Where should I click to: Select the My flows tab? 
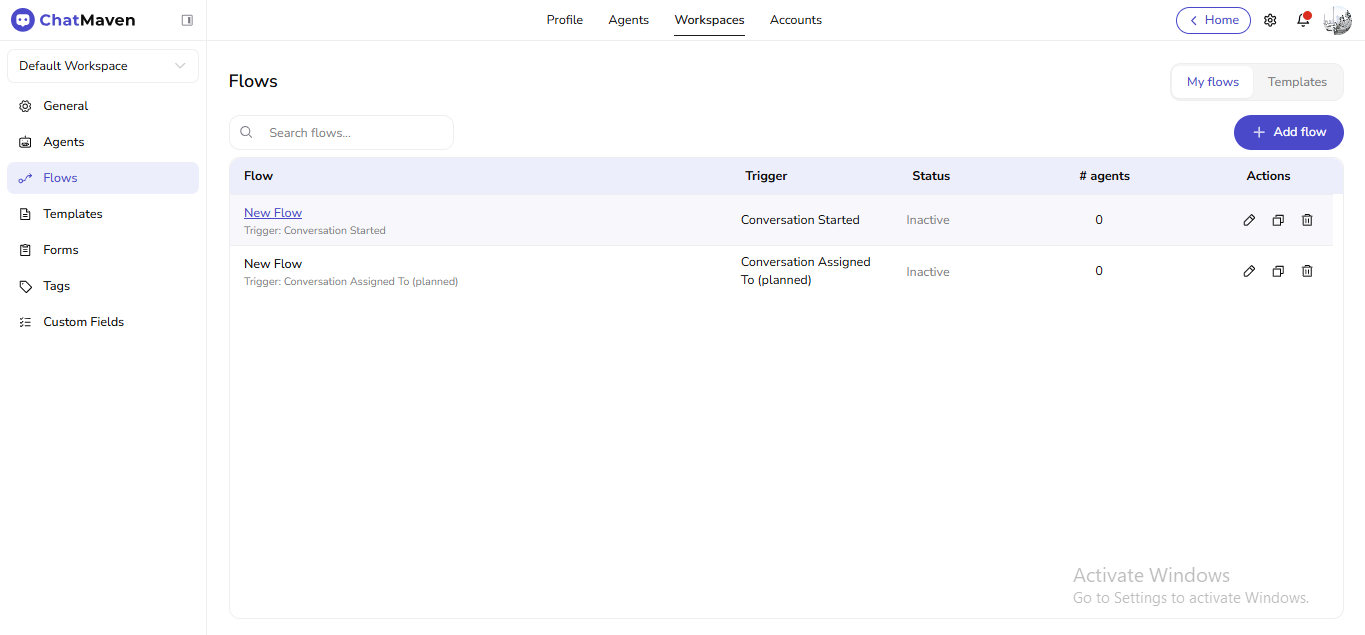point(1212,81)
